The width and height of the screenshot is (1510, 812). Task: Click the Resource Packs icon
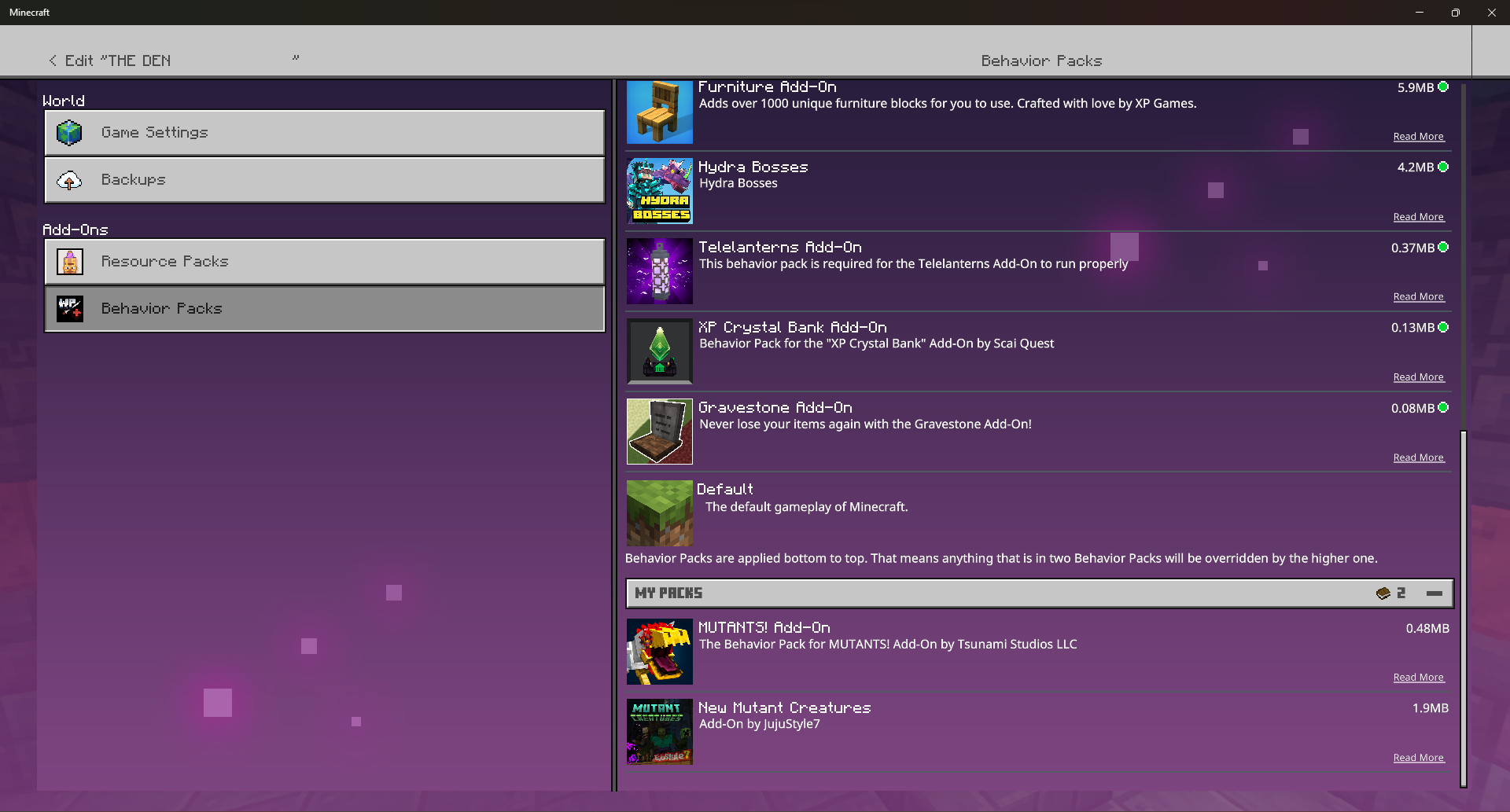[70, 262]
